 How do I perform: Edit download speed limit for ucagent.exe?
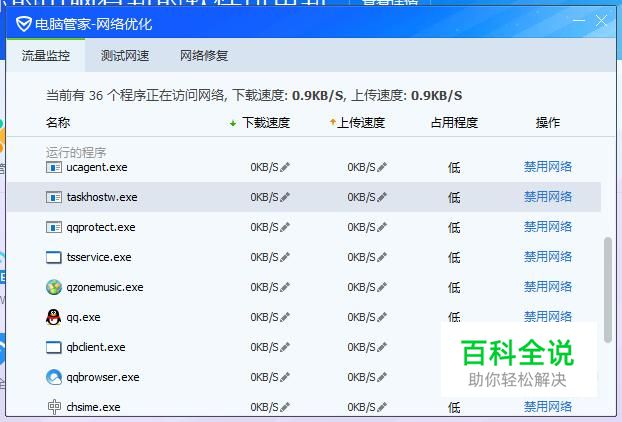point(285,167)
